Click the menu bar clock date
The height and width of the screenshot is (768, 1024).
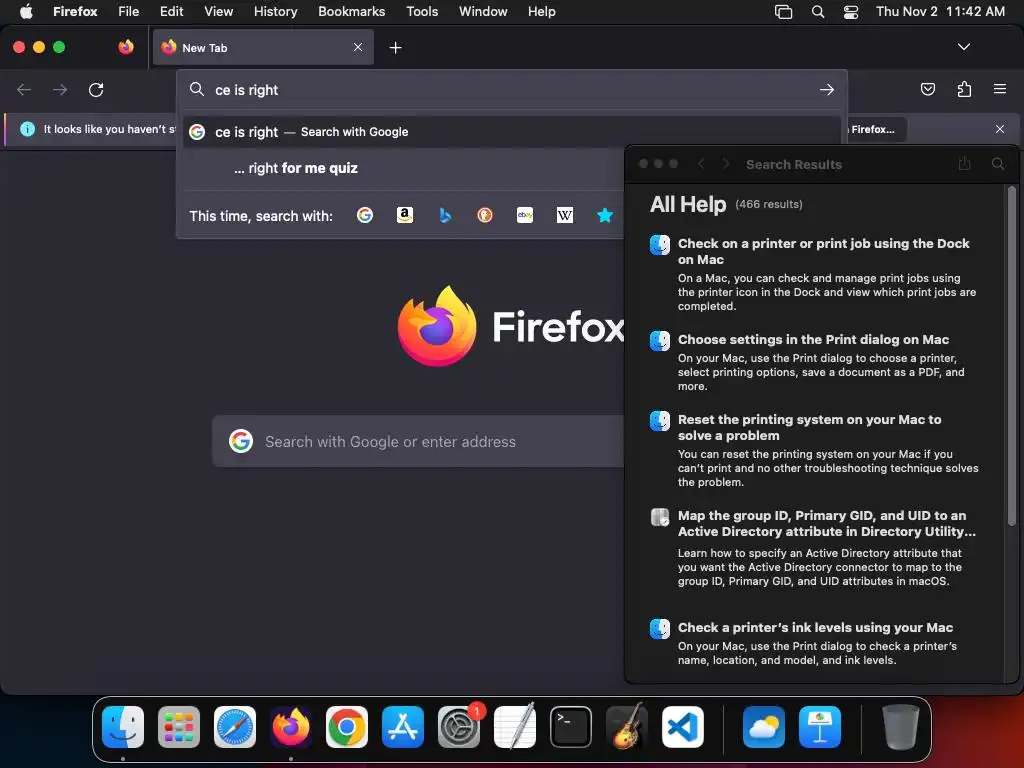940,11
